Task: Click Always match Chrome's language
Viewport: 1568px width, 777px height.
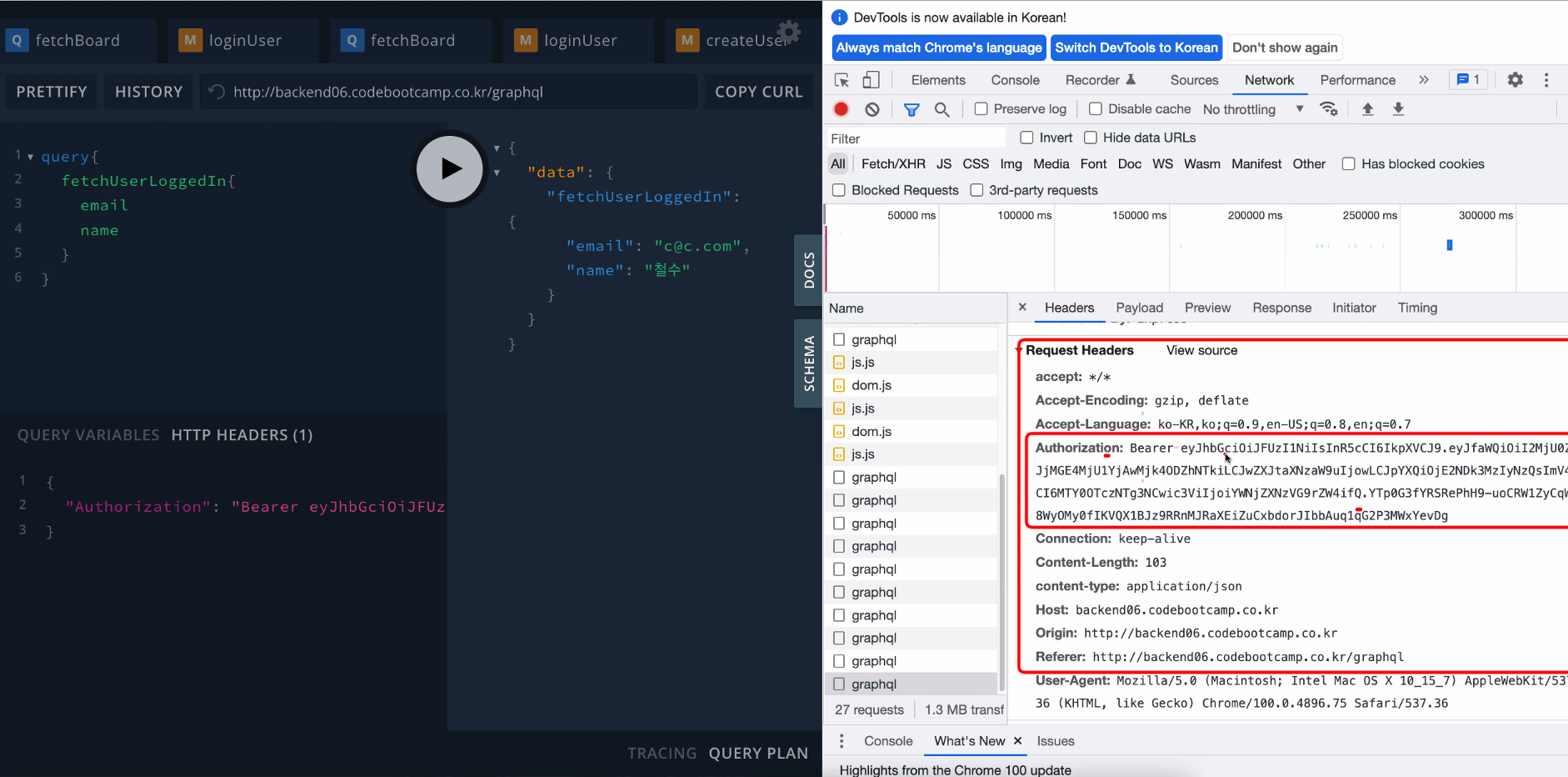Action: [939, 48]
